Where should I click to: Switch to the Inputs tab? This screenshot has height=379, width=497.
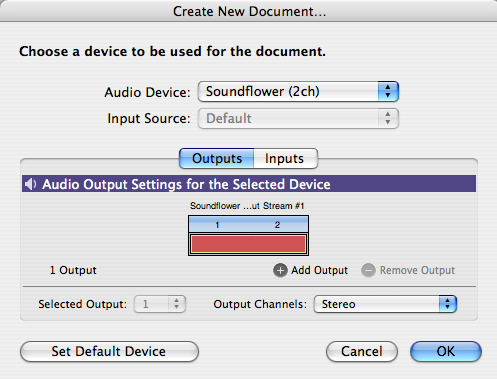285,158
